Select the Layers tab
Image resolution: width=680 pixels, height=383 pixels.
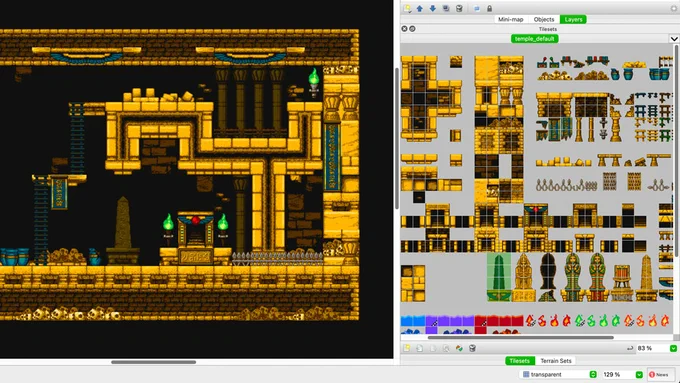[x=573, y=19]
